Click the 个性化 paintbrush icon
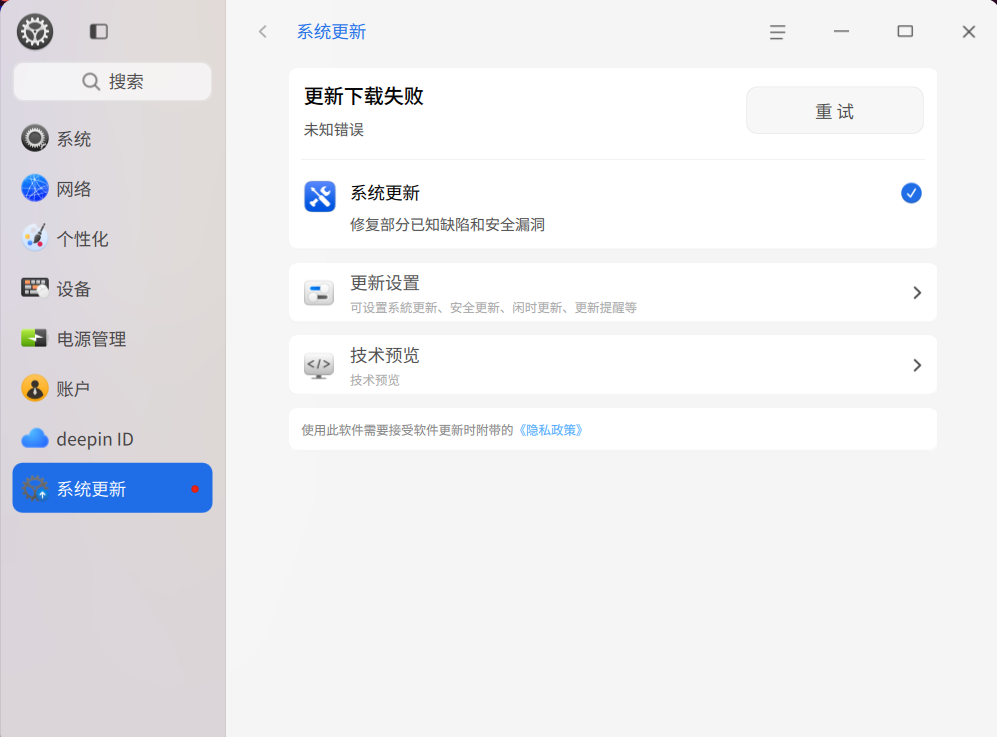 tap(34, 238)
